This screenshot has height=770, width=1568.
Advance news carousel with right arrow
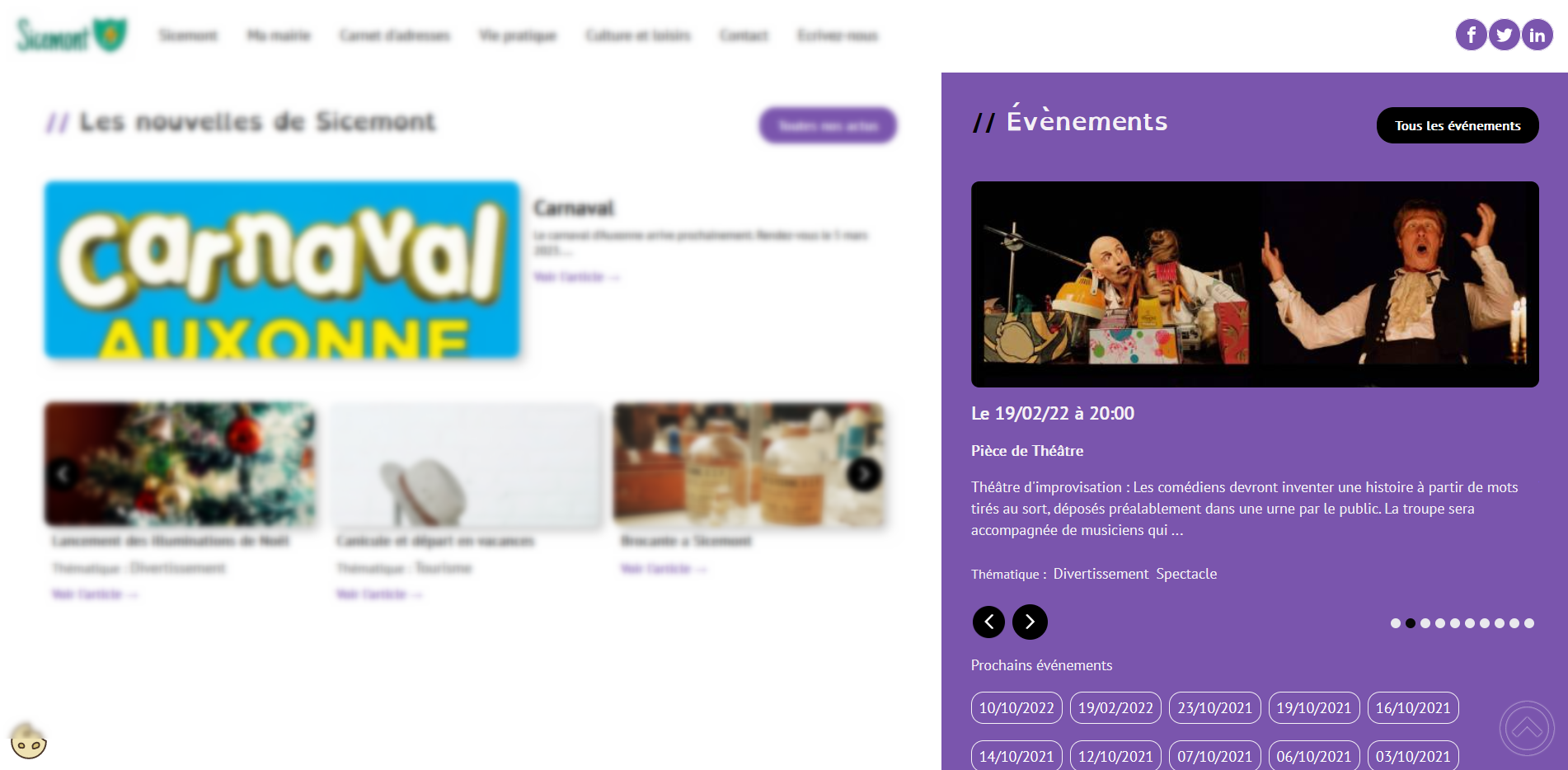coord(864,474)
